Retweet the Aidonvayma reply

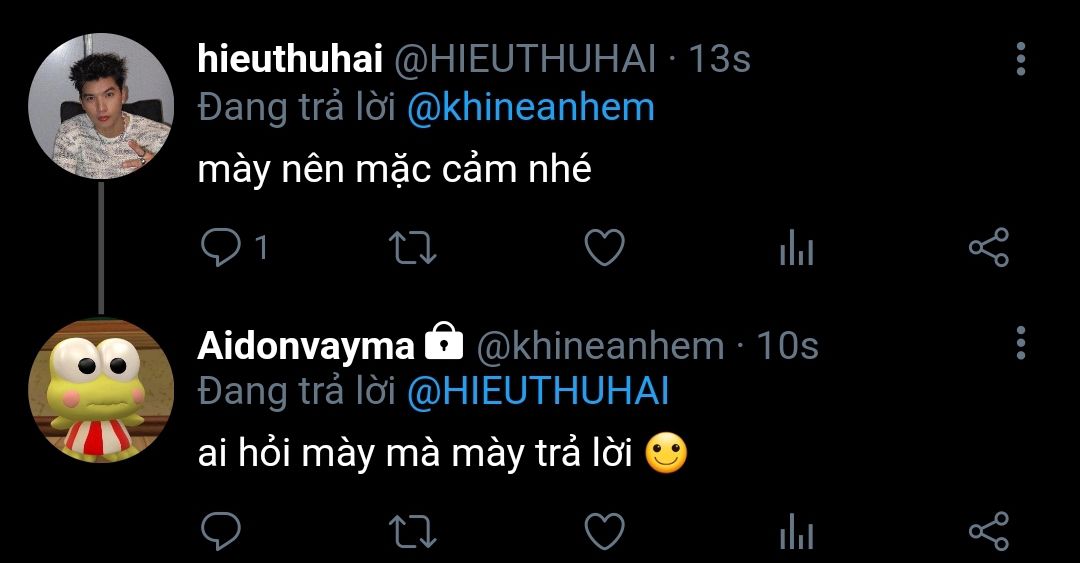pos(412,531)
